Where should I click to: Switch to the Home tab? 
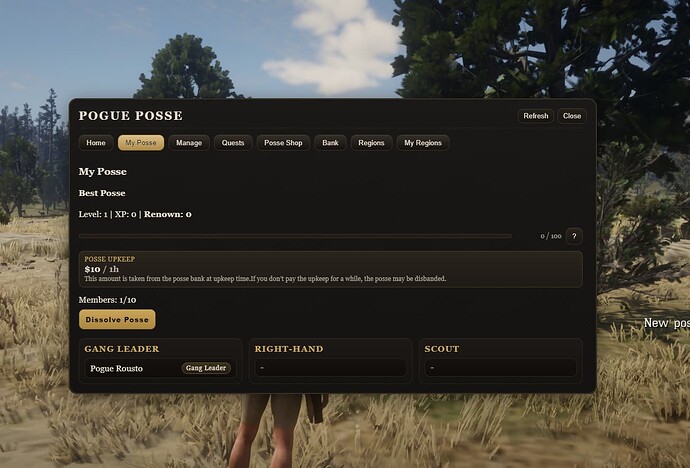point(96,143)
